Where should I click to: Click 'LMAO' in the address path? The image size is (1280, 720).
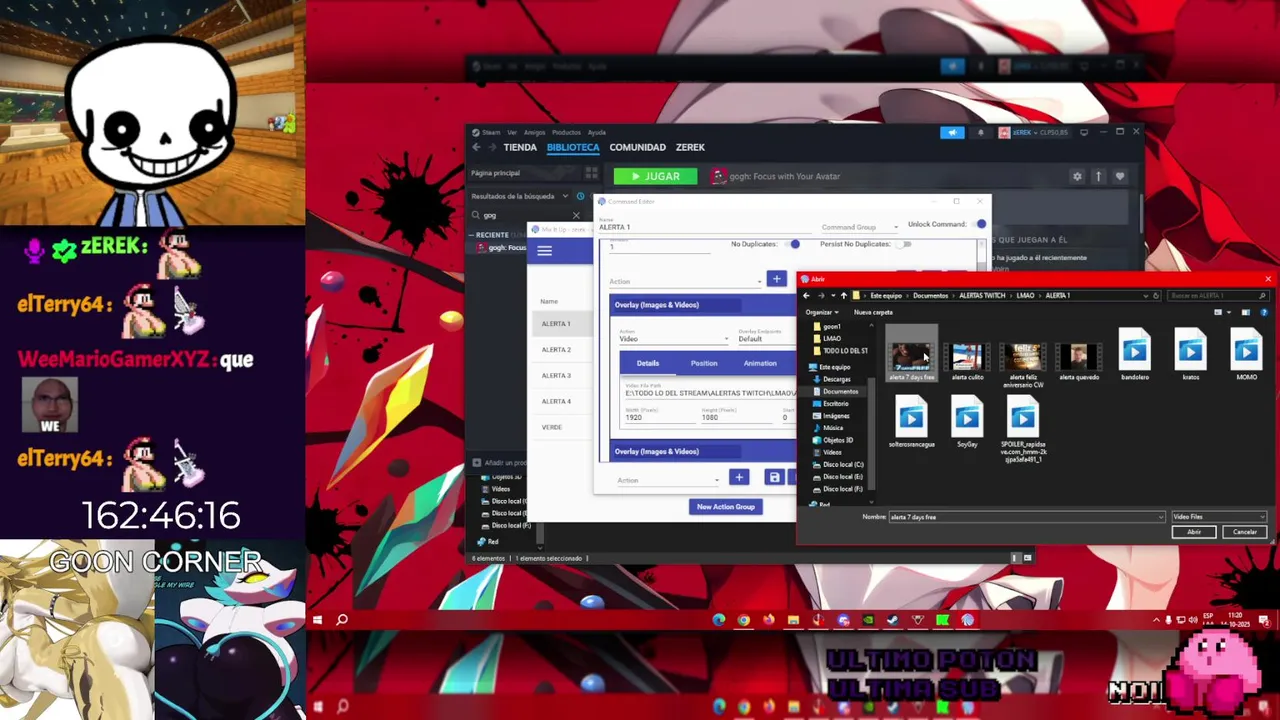(1025, 296)
